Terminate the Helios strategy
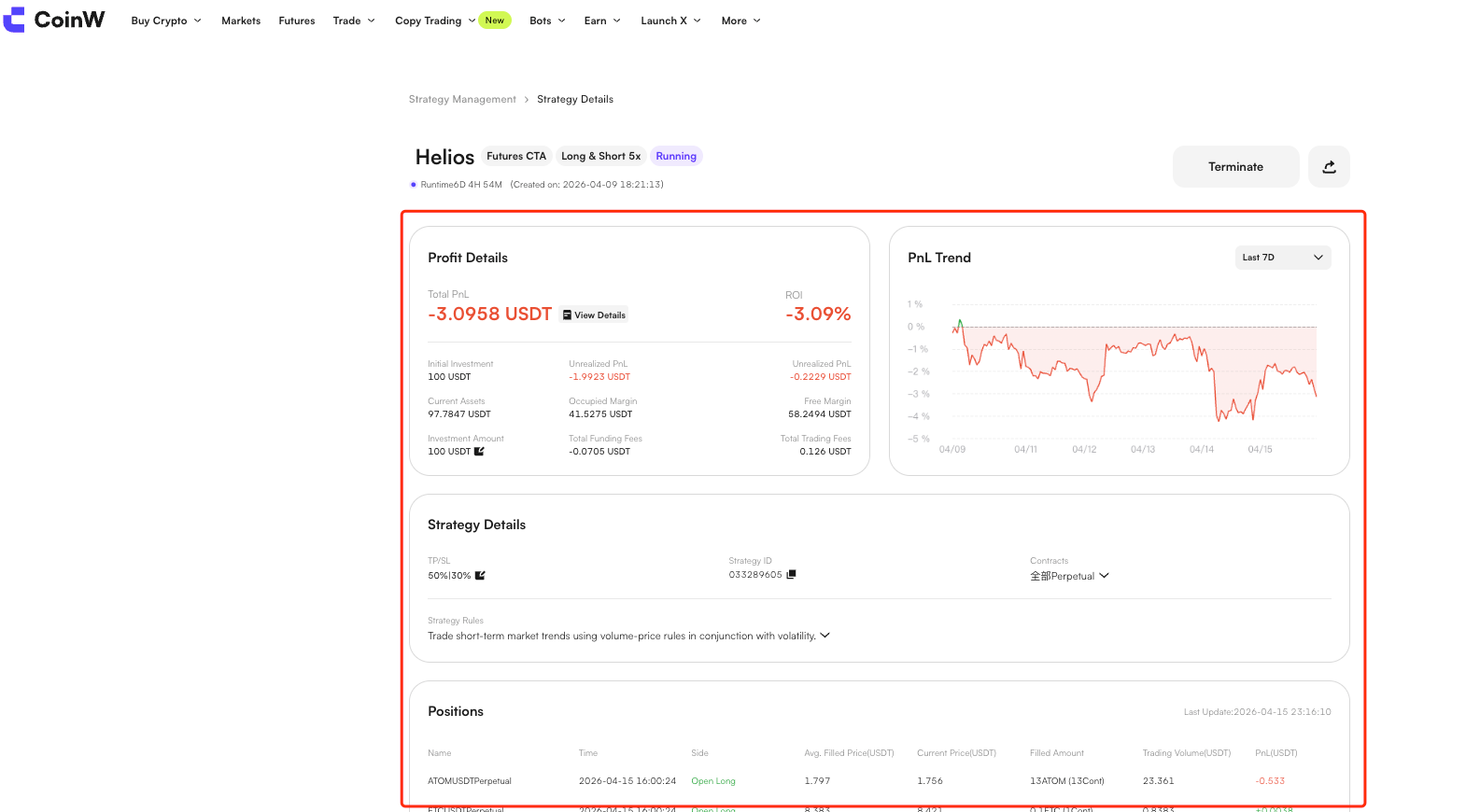Screen dimensions: 1466x812 [1235, 167]
